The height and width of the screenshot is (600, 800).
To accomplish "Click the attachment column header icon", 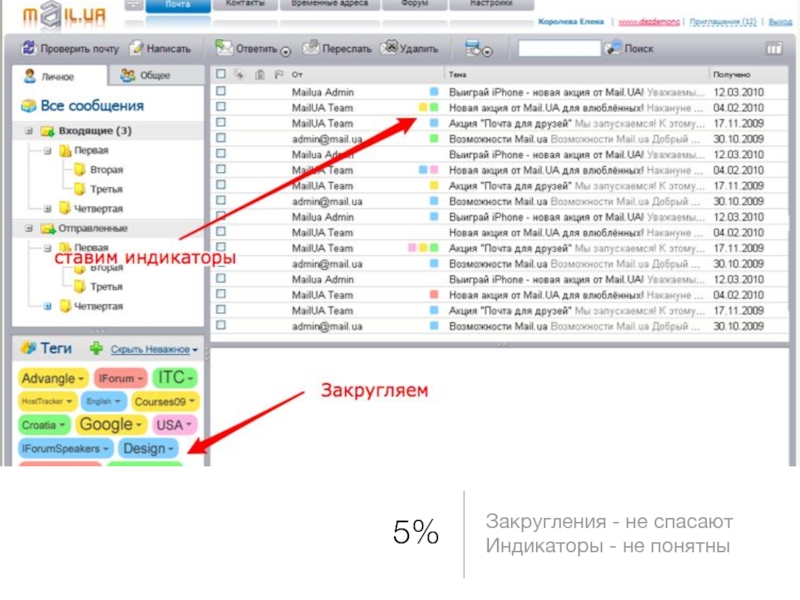I will (260, 74).
